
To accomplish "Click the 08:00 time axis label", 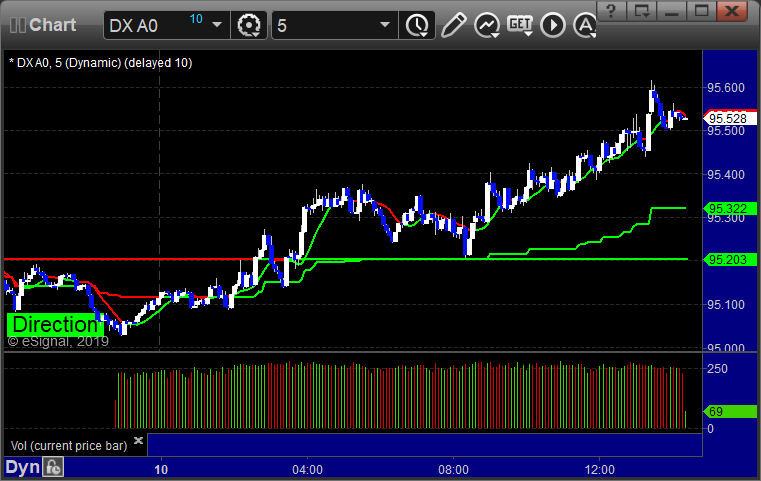I will [x=453, y=470].
